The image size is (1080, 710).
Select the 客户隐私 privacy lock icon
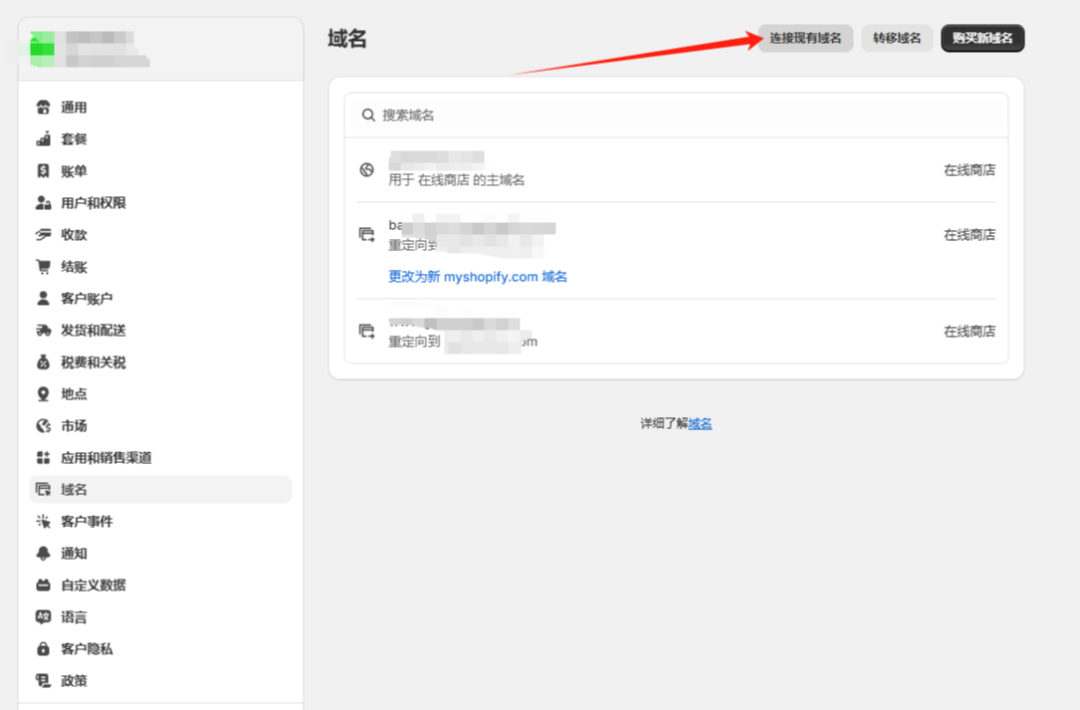point(43,648)
